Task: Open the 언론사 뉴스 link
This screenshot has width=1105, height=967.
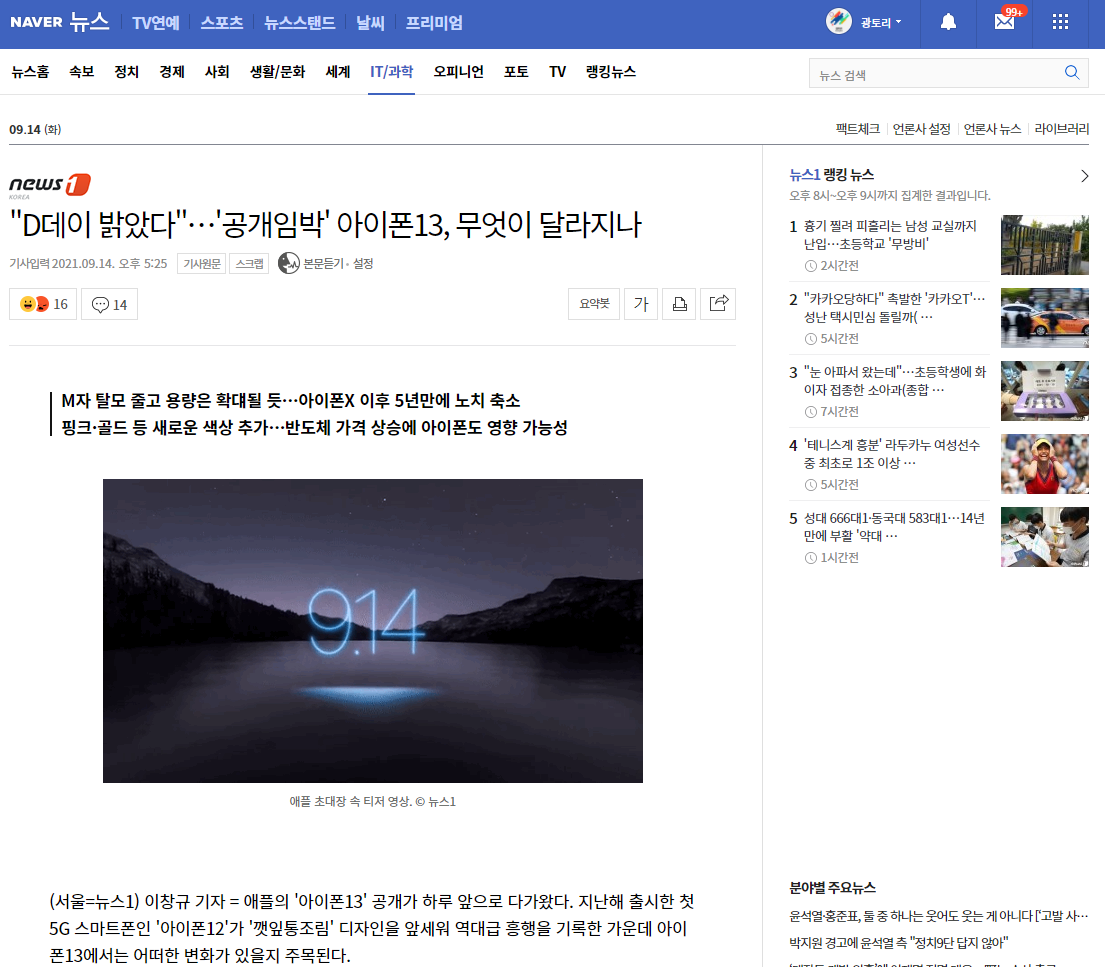Action: 992,129
